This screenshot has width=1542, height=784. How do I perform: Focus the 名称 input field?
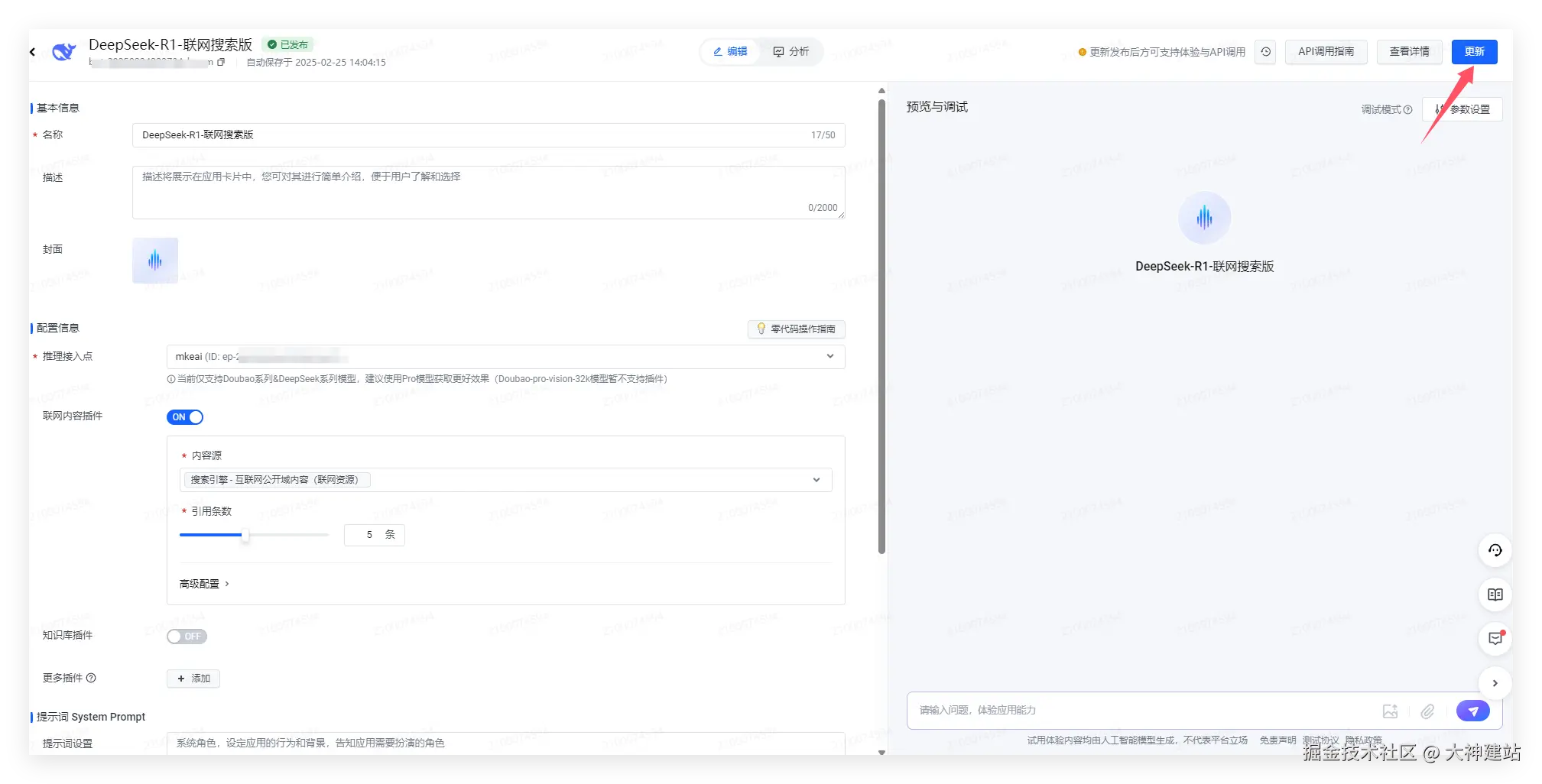(x=489, y=135)
